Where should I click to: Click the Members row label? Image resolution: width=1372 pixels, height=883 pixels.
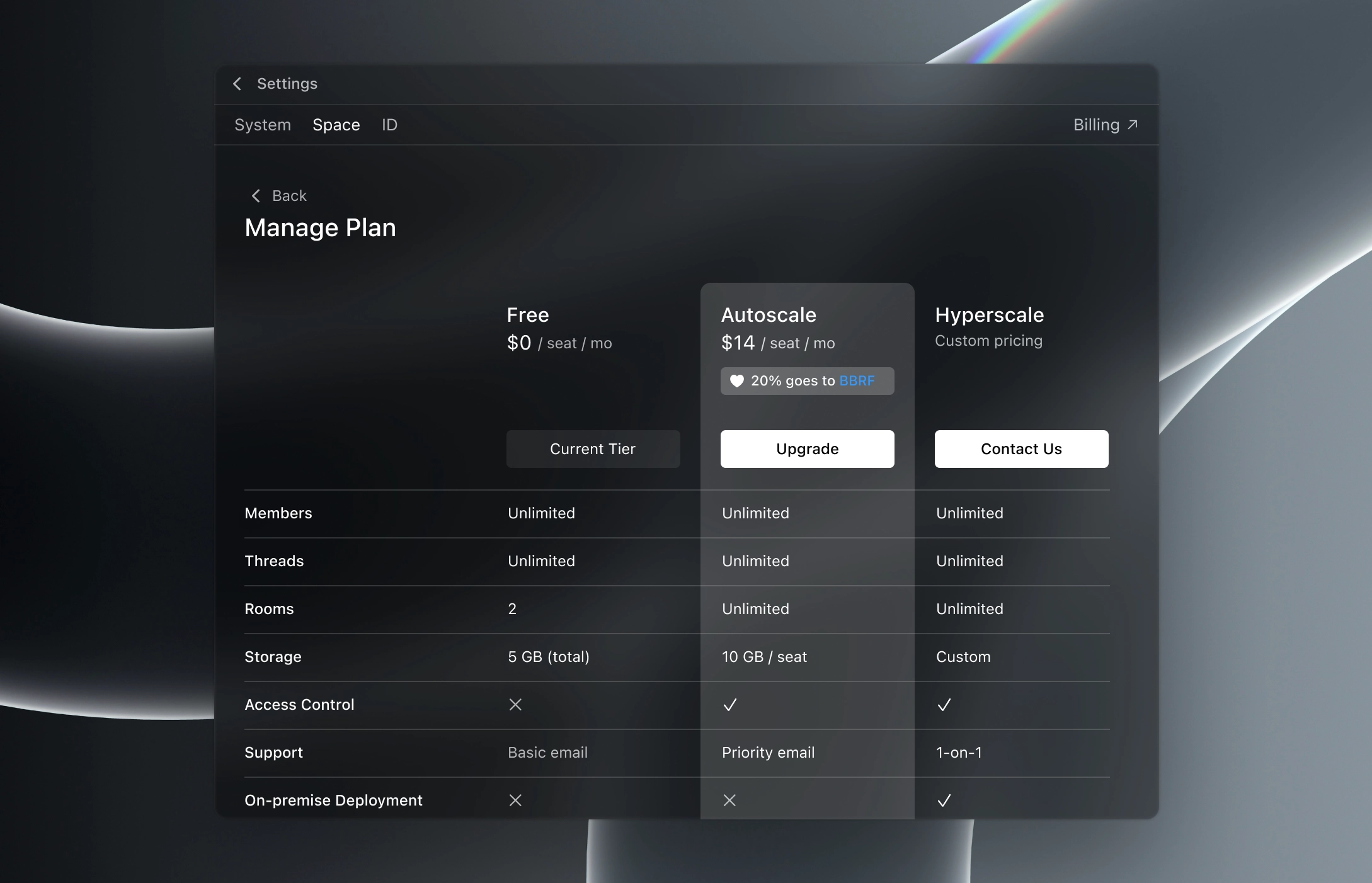(x=278, y=513)
